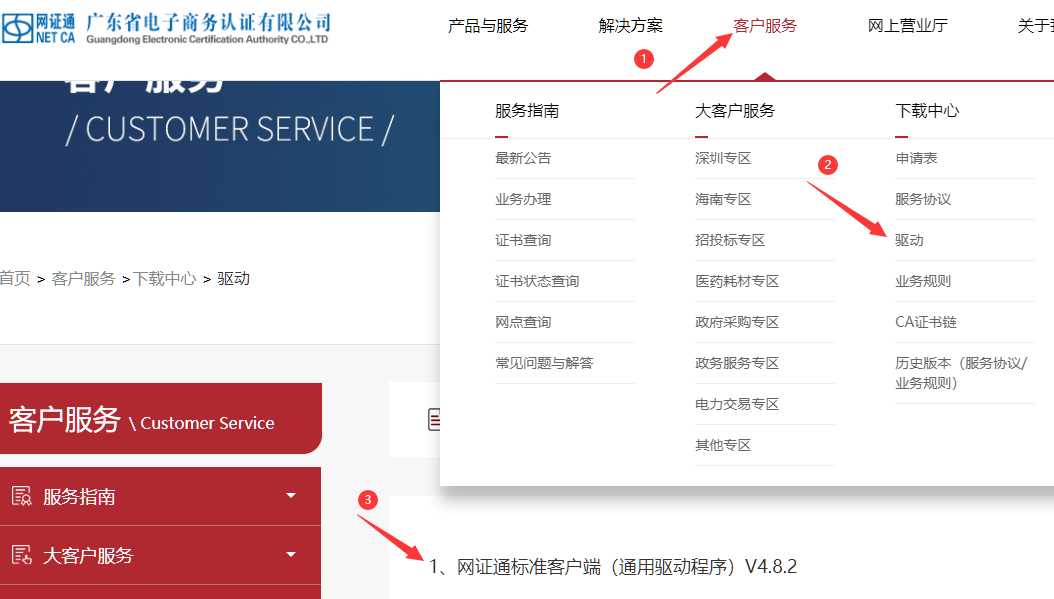This screenshot has width=1054, height=599.
Task: Expand the 大客户服务 sidebar dropdown arrow
Action: click(x=291, y=555)
